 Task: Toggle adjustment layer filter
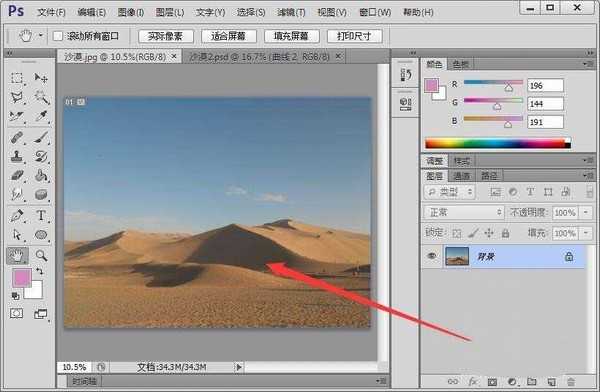[x=513, y=192]
